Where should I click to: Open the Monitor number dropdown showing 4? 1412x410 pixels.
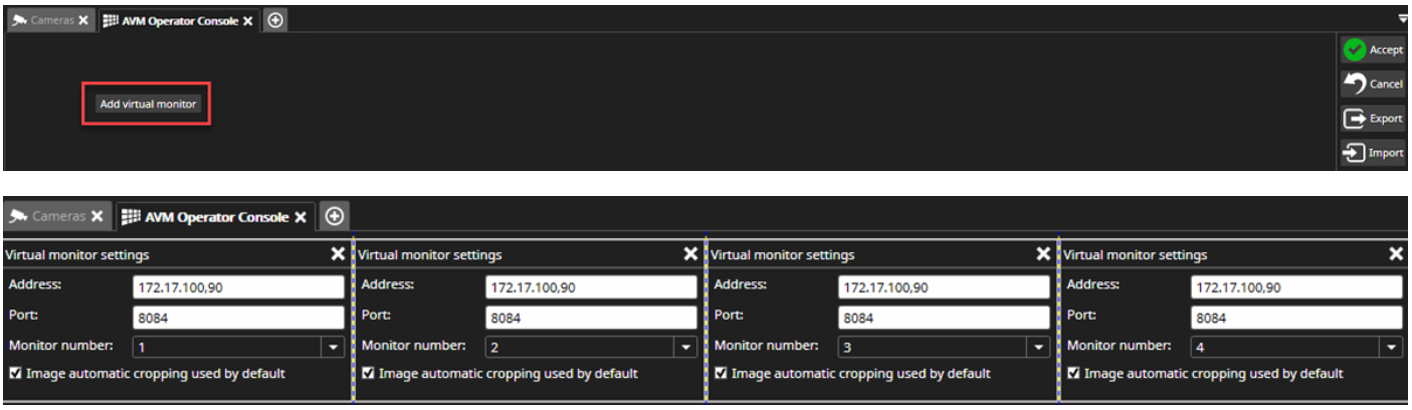point(1391,348)
